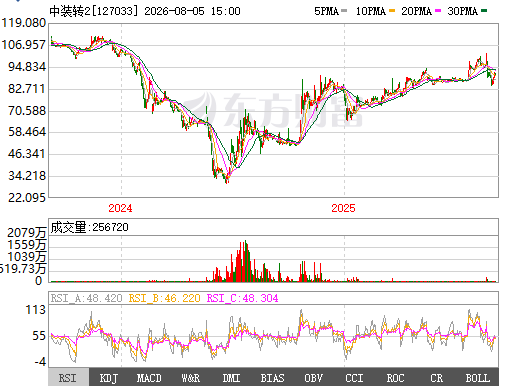Screen dimensions: 505x386
Task: Click the 10PMA orange legend swatch
Action: [x=392, y=11]
